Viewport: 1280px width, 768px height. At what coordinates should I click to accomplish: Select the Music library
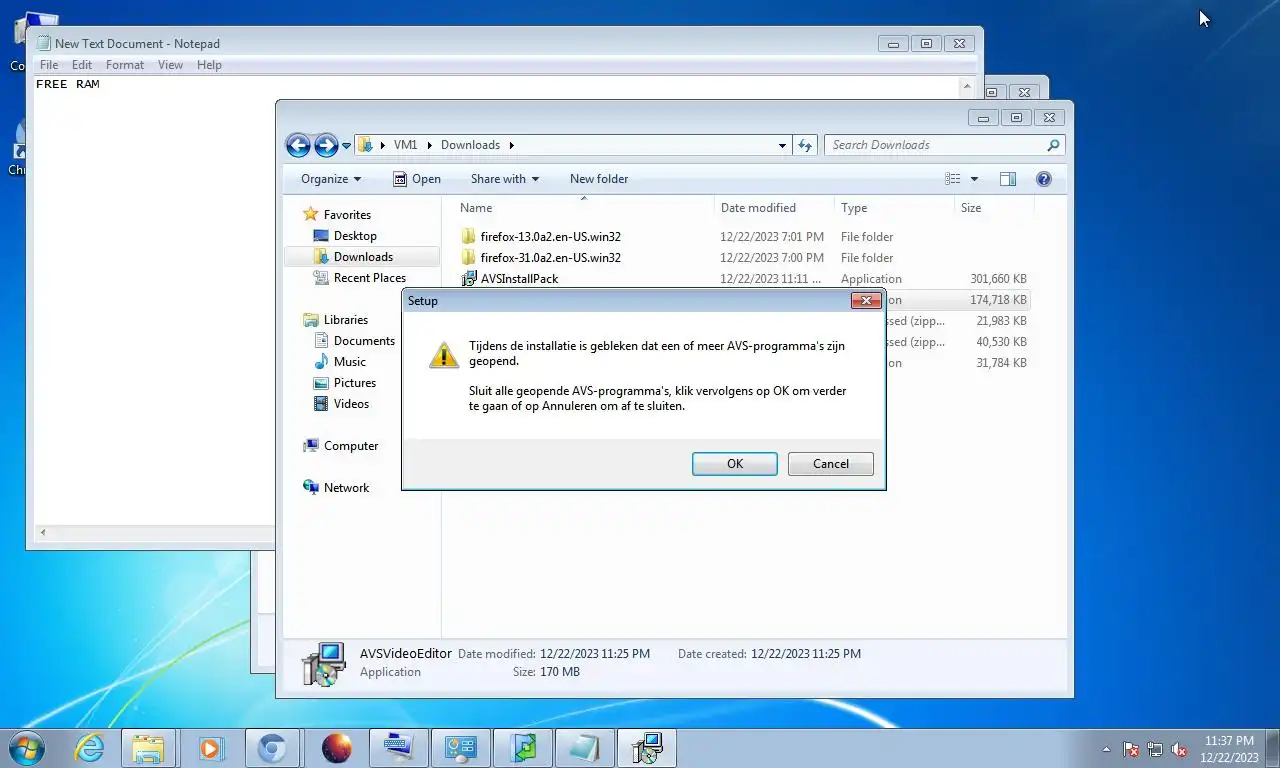pos(350,362)
